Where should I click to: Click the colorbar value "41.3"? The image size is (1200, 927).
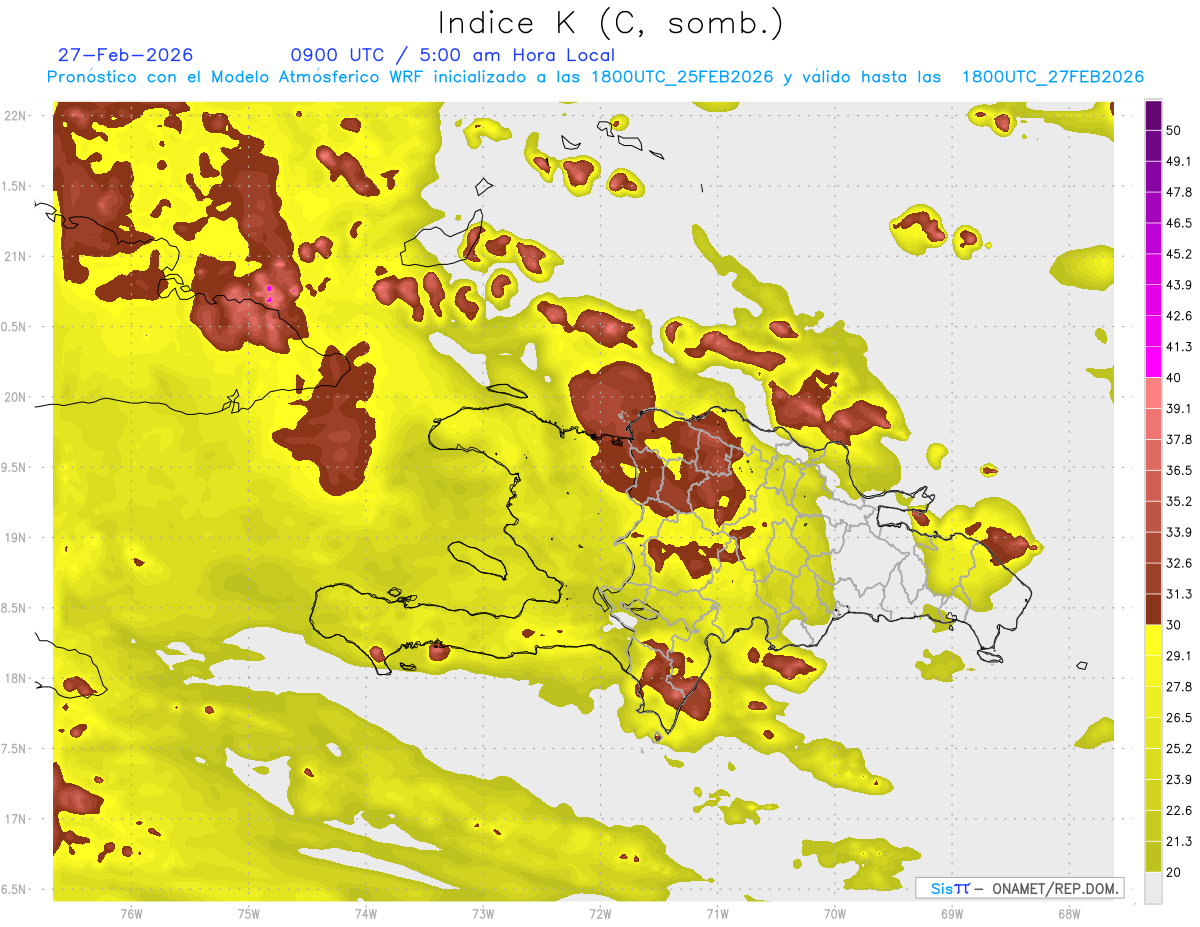(1179, 347)
